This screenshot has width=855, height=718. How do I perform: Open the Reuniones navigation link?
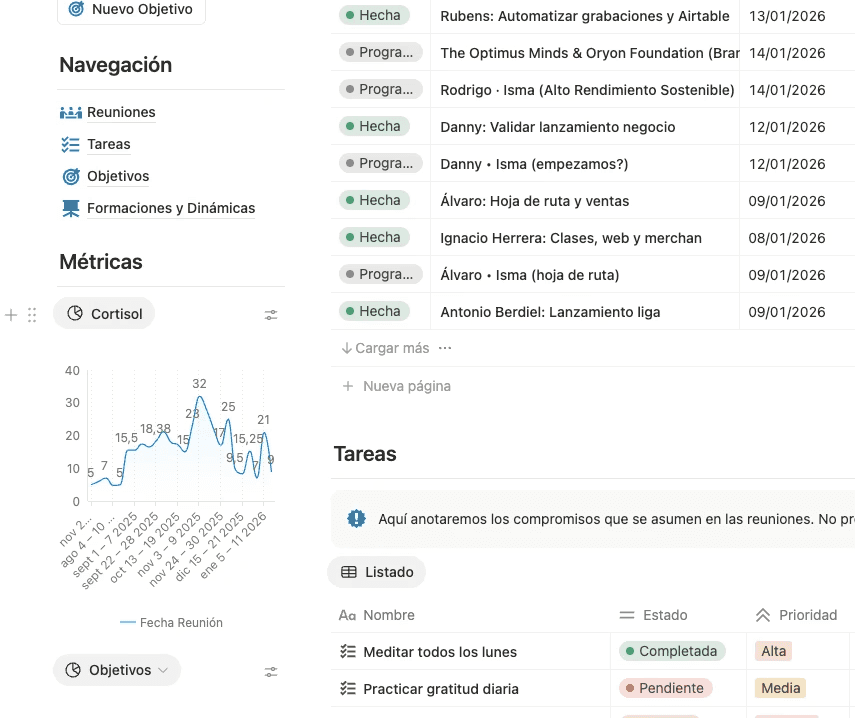pyautogui.click(x=121, y=112)
